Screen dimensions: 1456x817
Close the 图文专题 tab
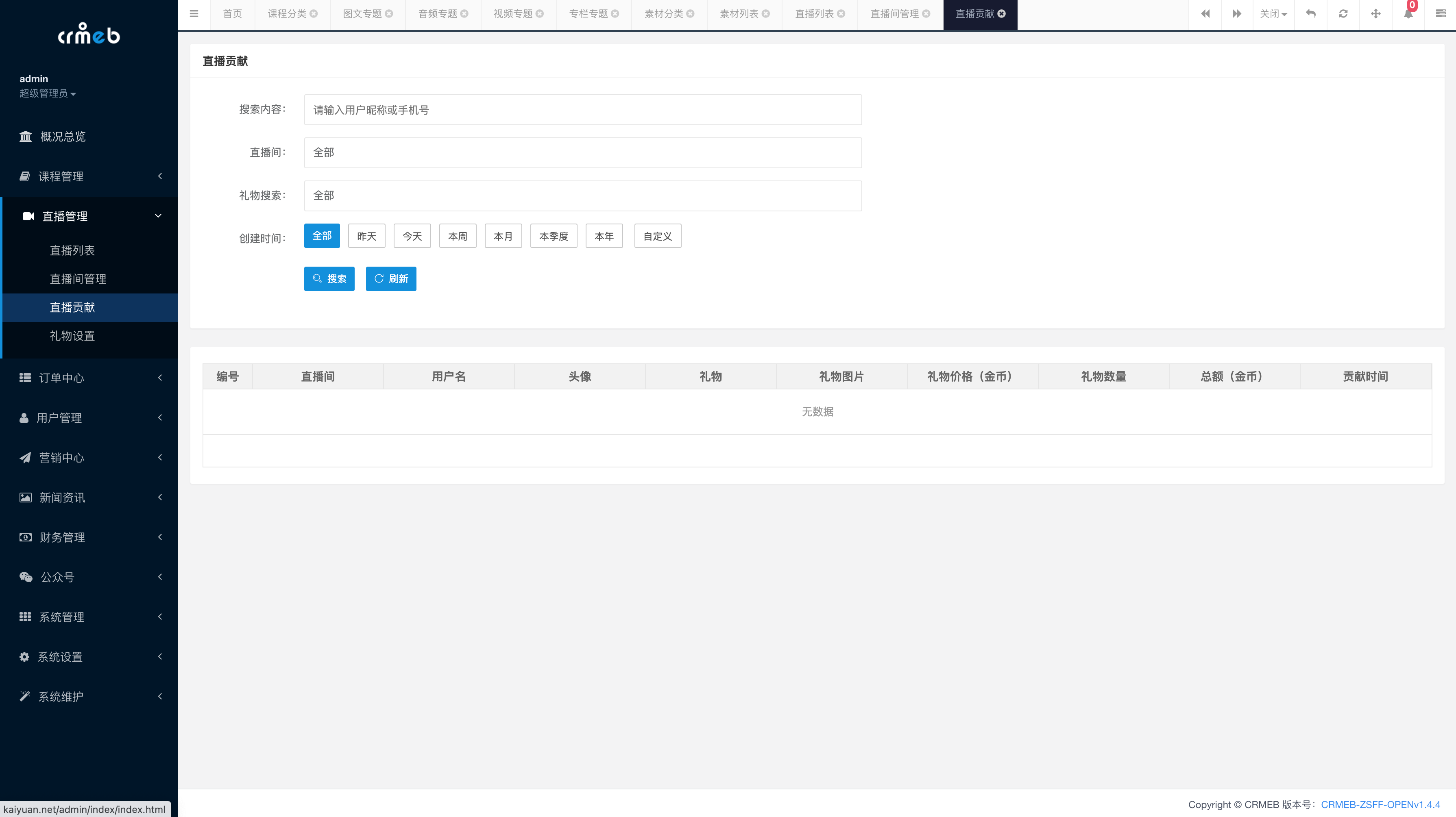(x=389, y=13)
